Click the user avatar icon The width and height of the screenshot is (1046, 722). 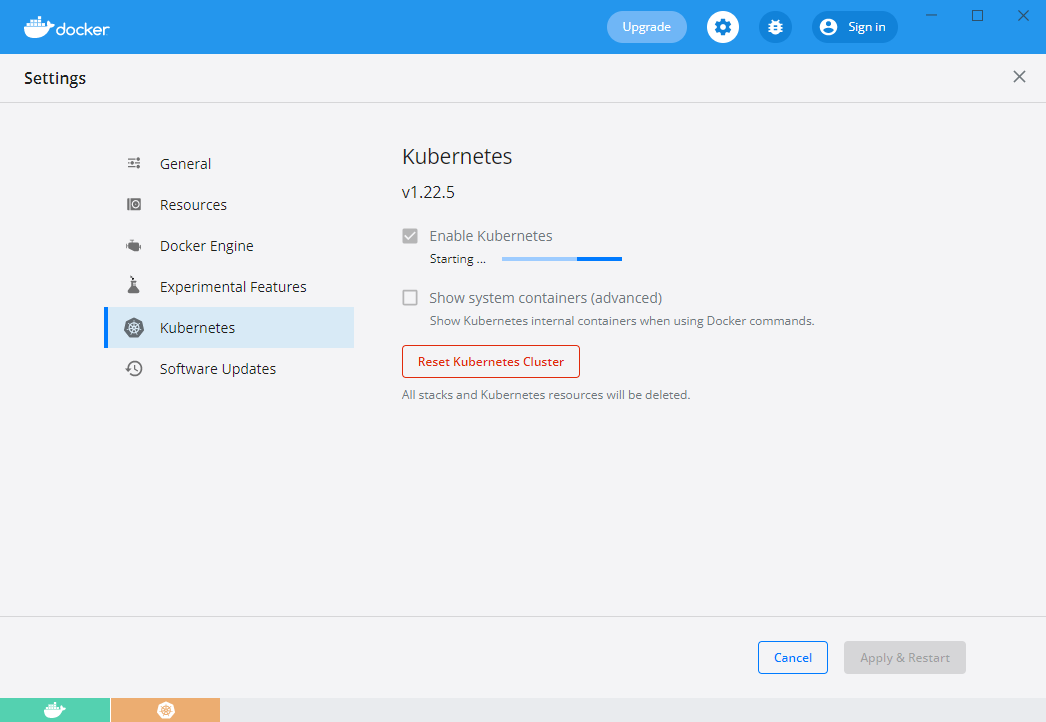point(829,27)
